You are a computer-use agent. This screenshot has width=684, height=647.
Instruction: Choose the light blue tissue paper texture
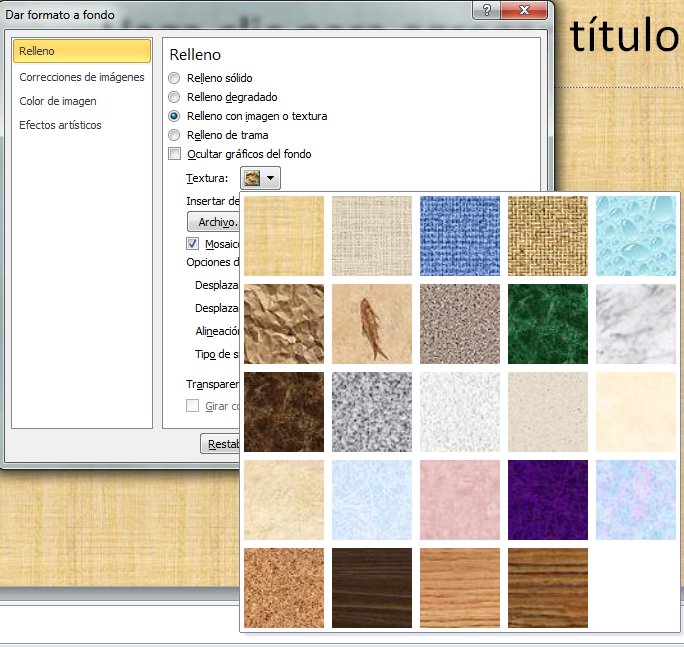point(372,500)
